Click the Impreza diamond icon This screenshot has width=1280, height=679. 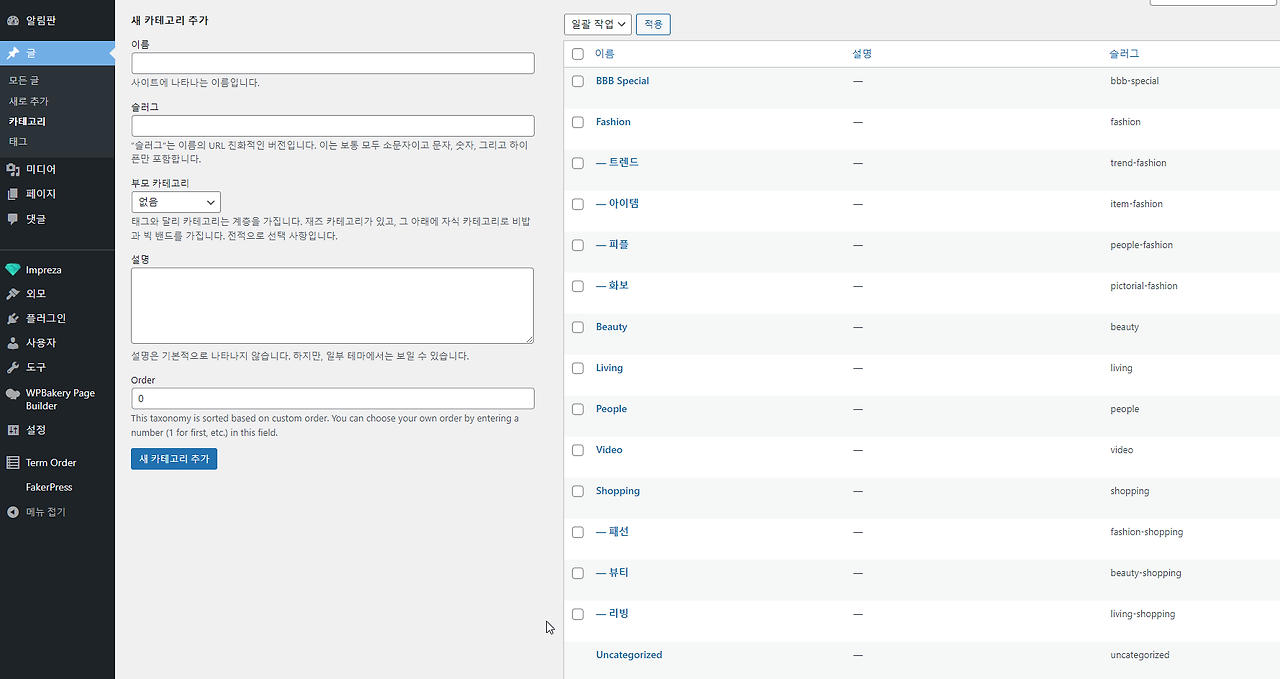click(13, 270)
